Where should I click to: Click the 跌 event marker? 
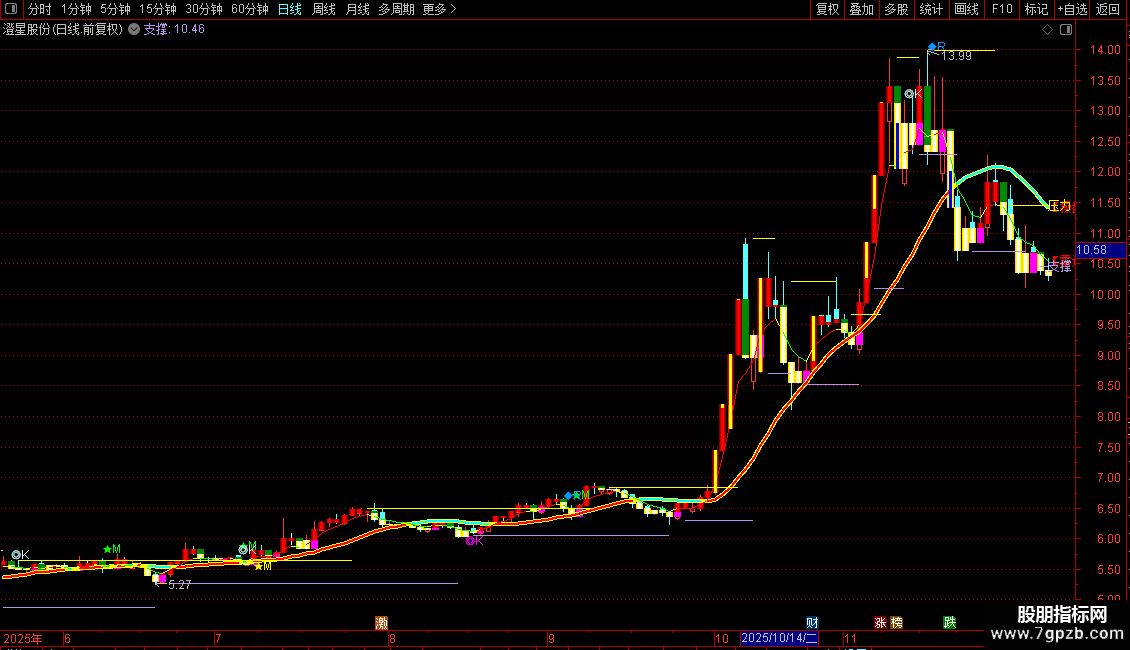click(950, 623)
